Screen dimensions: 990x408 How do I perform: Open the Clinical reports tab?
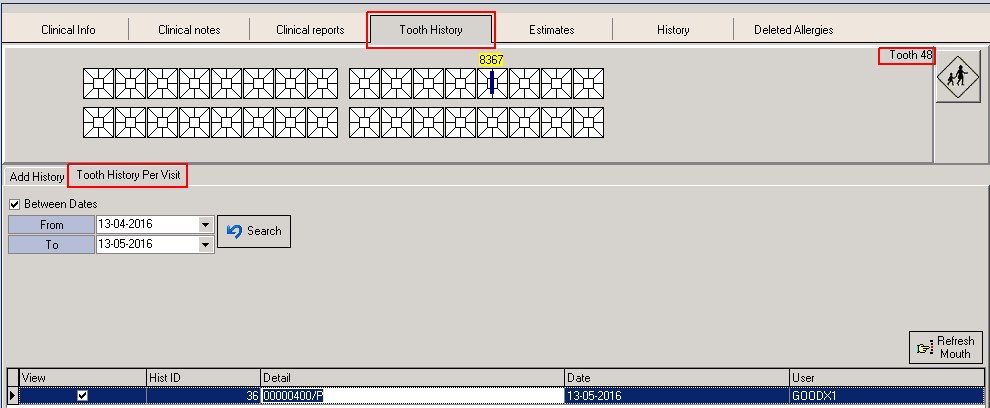tap(310, 30)
